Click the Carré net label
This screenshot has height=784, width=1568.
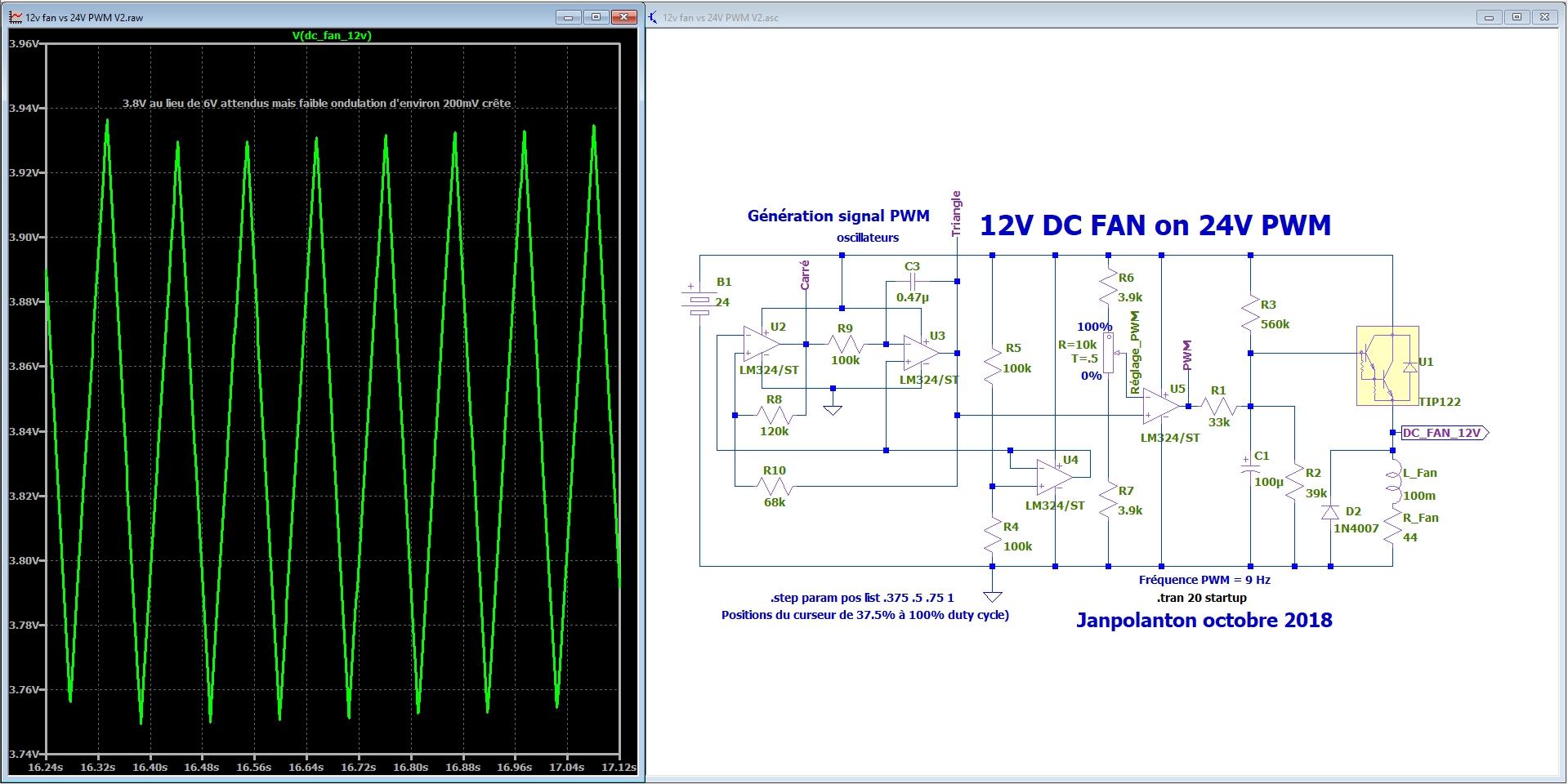806,275
